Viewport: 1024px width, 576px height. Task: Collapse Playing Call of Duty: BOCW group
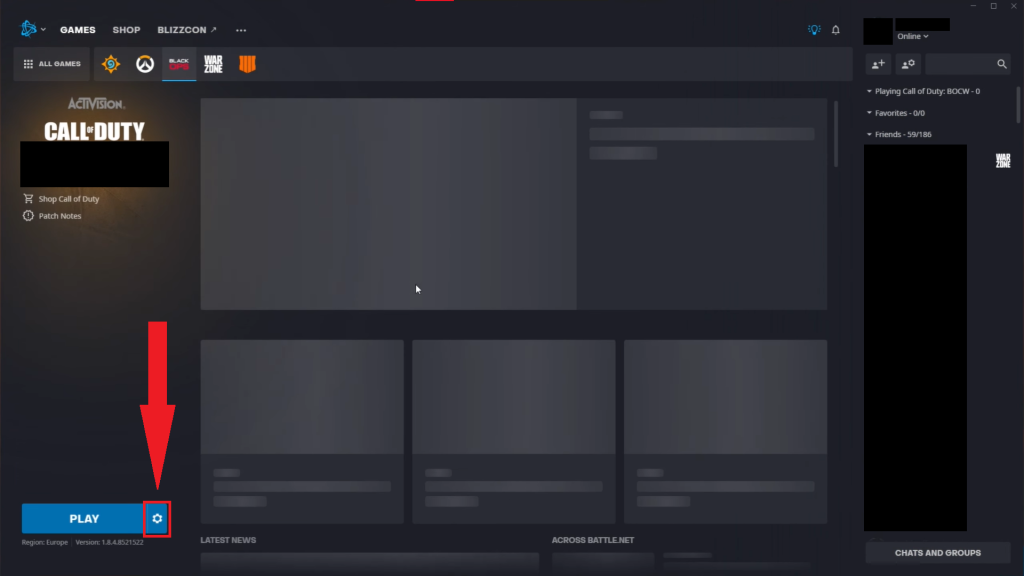click(x=923, y=91)
